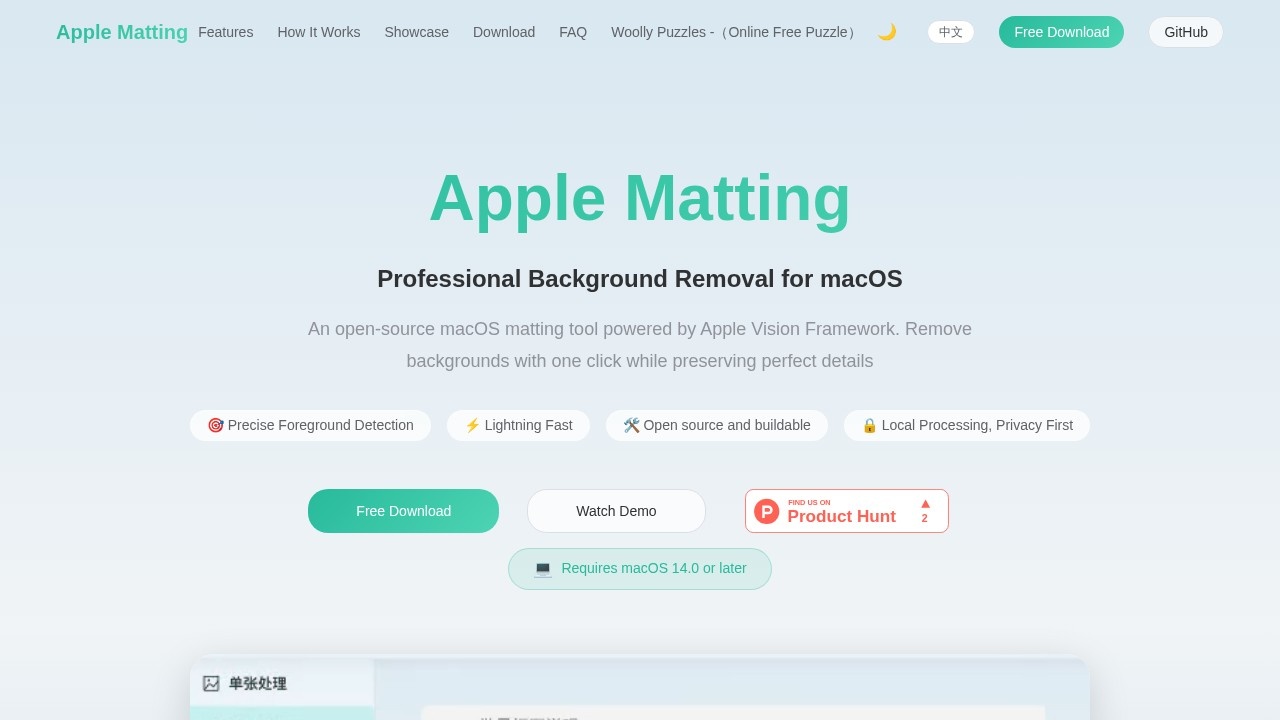This screenshot has width=1280, height=720.
Task: Click the Local Processing, Privacy First pill
Action: pos(967,425)
